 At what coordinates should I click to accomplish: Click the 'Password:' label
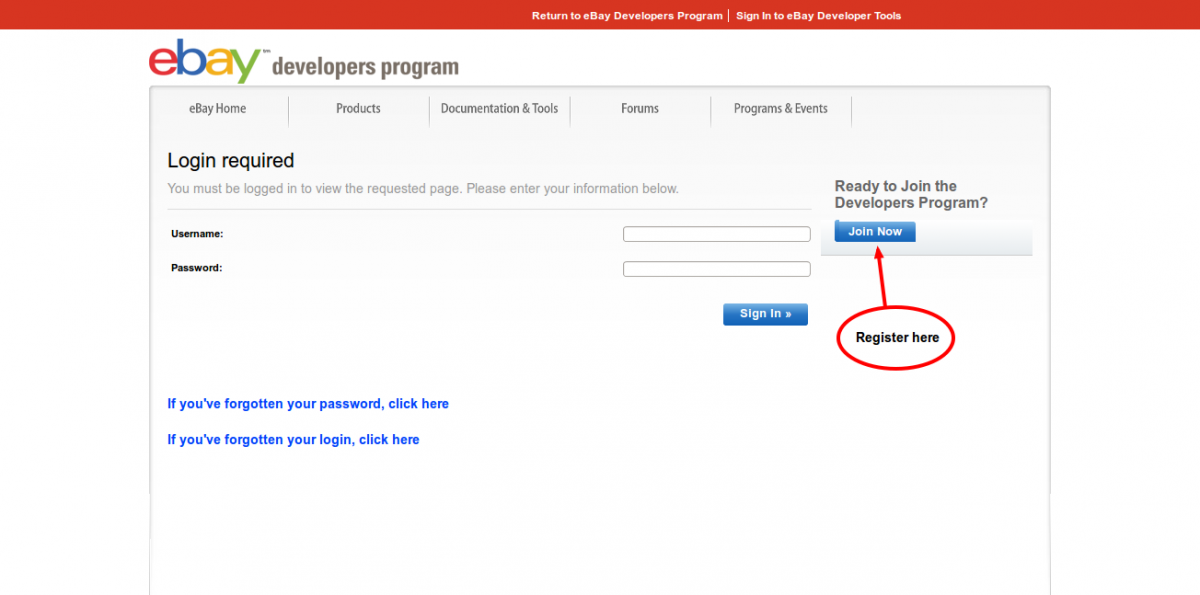coord(196,268)
